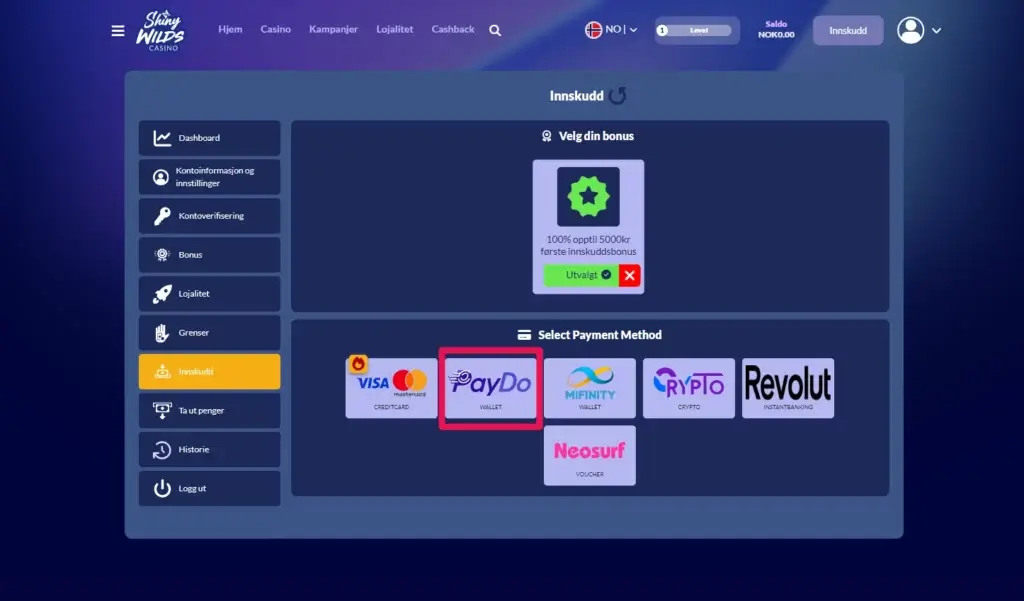Click the Logg ut sidebar button
Screen dimensions: 1024x601
(210, 489)
